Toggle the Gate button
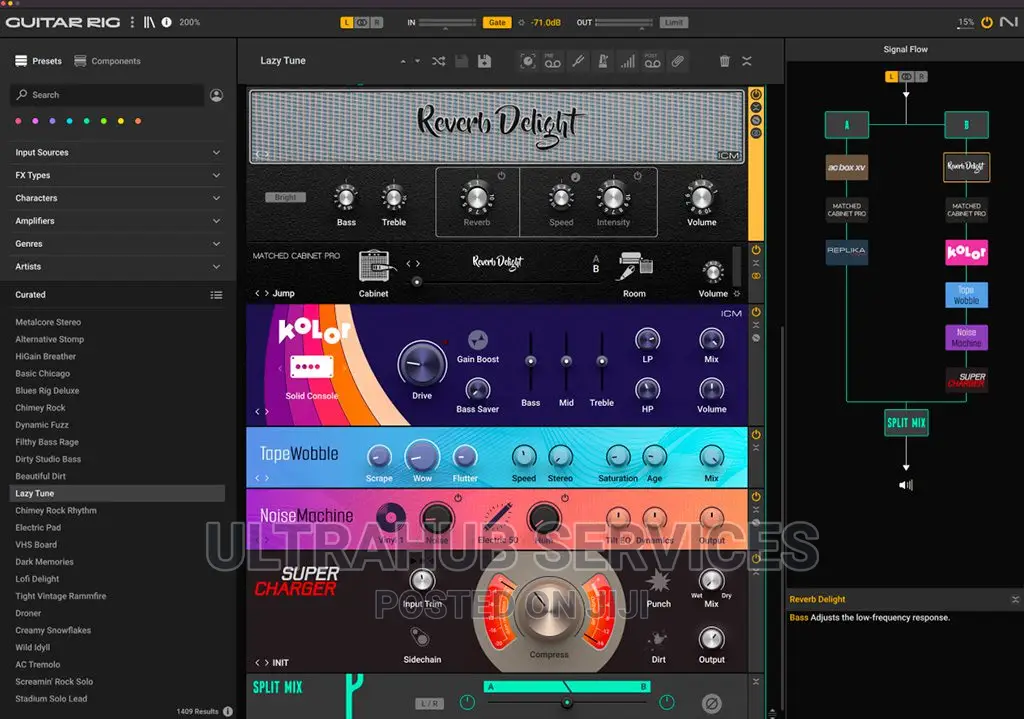This screenshot has height=719, width=1024. [497, 22]
